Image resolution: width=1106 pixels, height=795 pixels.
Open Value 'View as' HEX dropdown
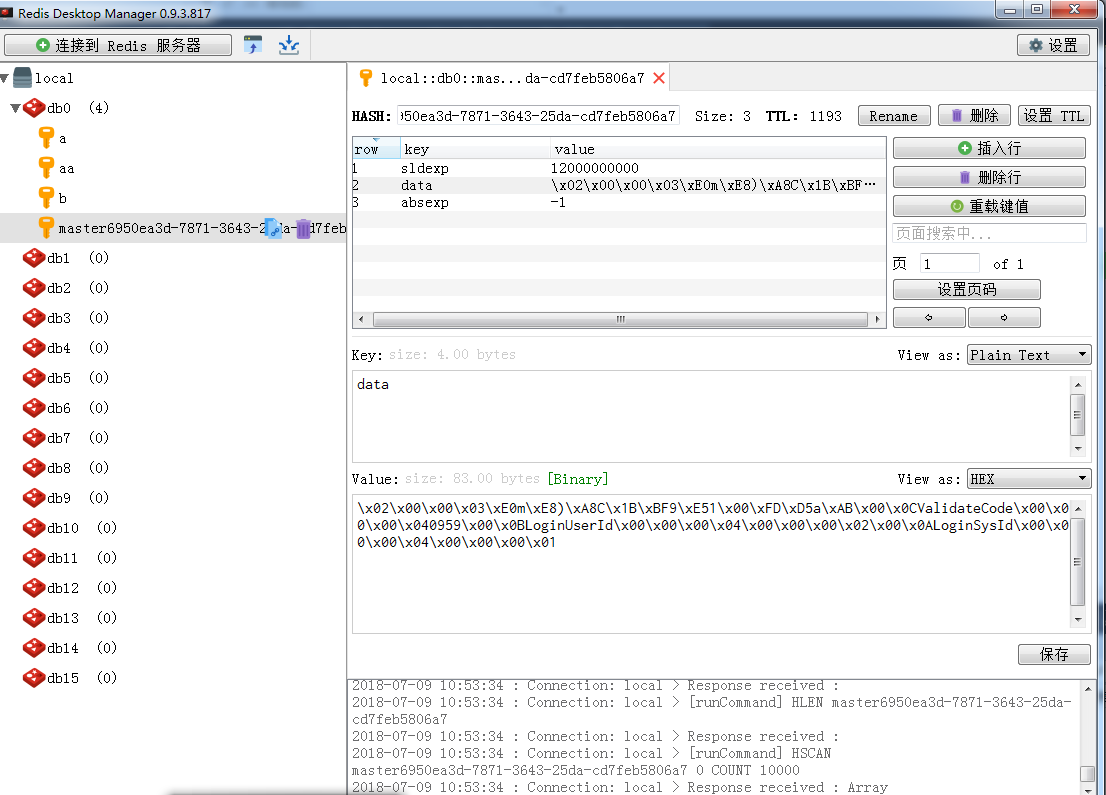1029,479
